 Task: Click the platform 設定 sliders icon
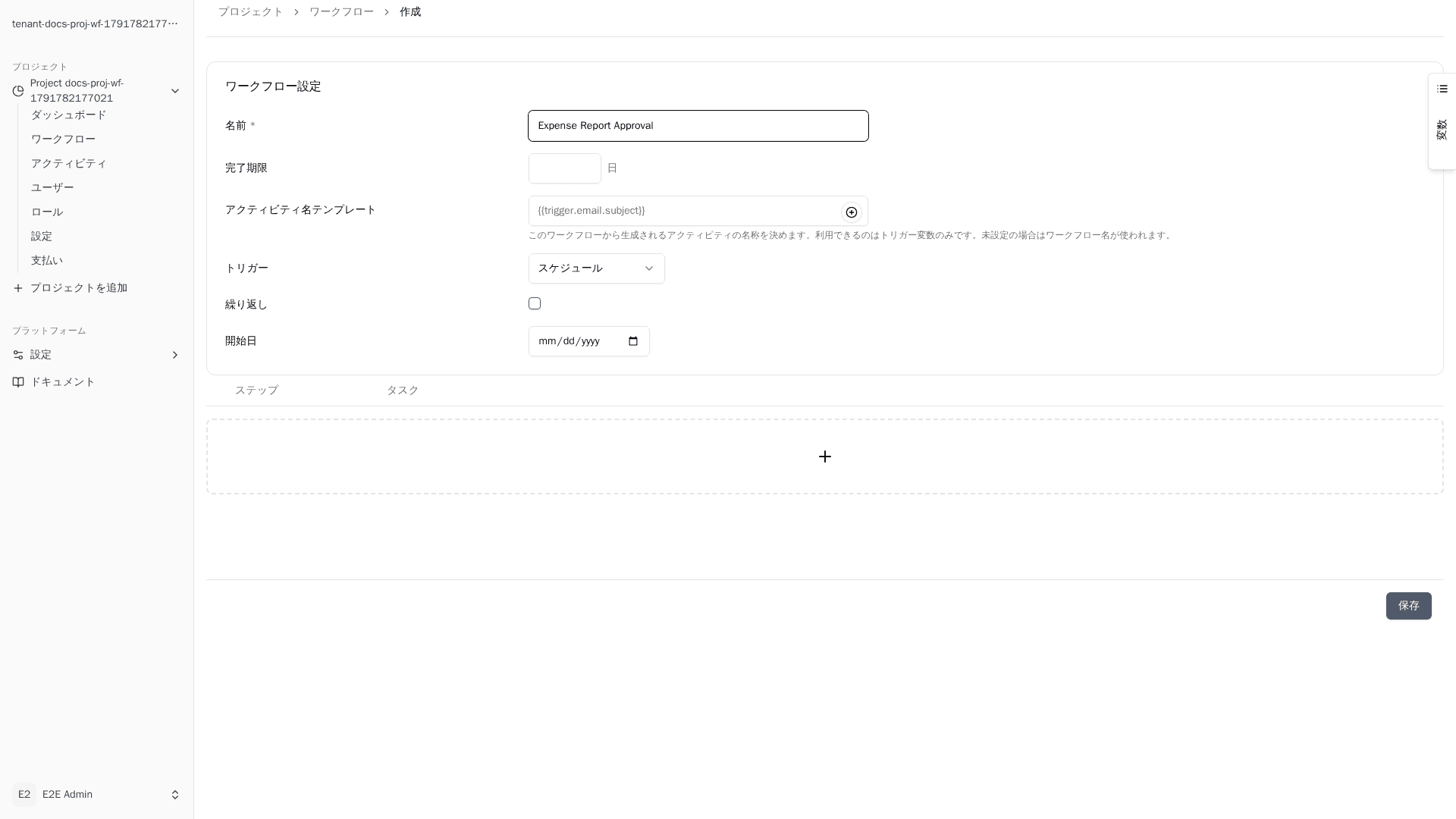click(18, 355)
